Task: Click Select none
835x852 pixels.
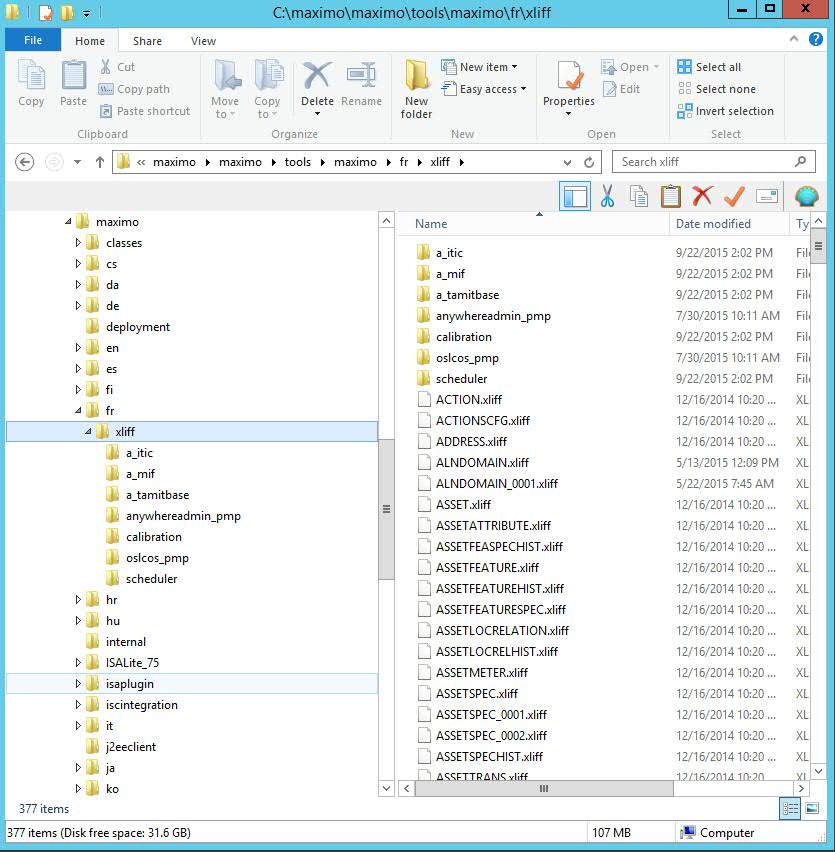Action: (717, 89)
